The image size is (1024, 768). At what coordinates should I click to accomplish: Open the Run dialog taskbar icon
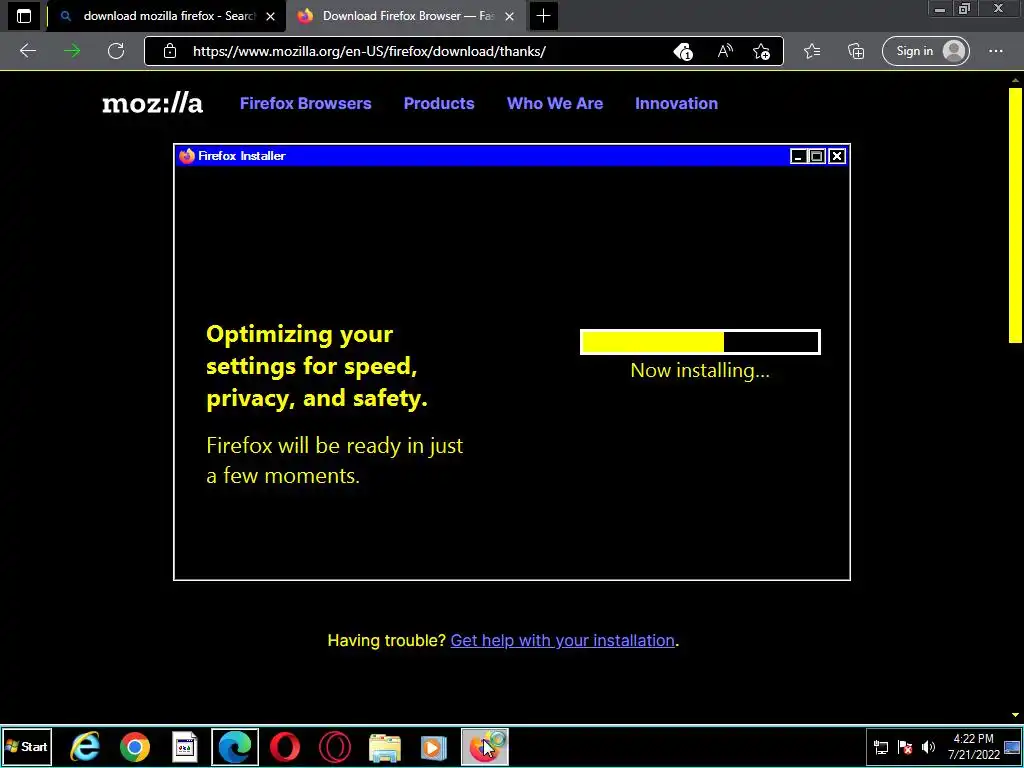(185, 747)
